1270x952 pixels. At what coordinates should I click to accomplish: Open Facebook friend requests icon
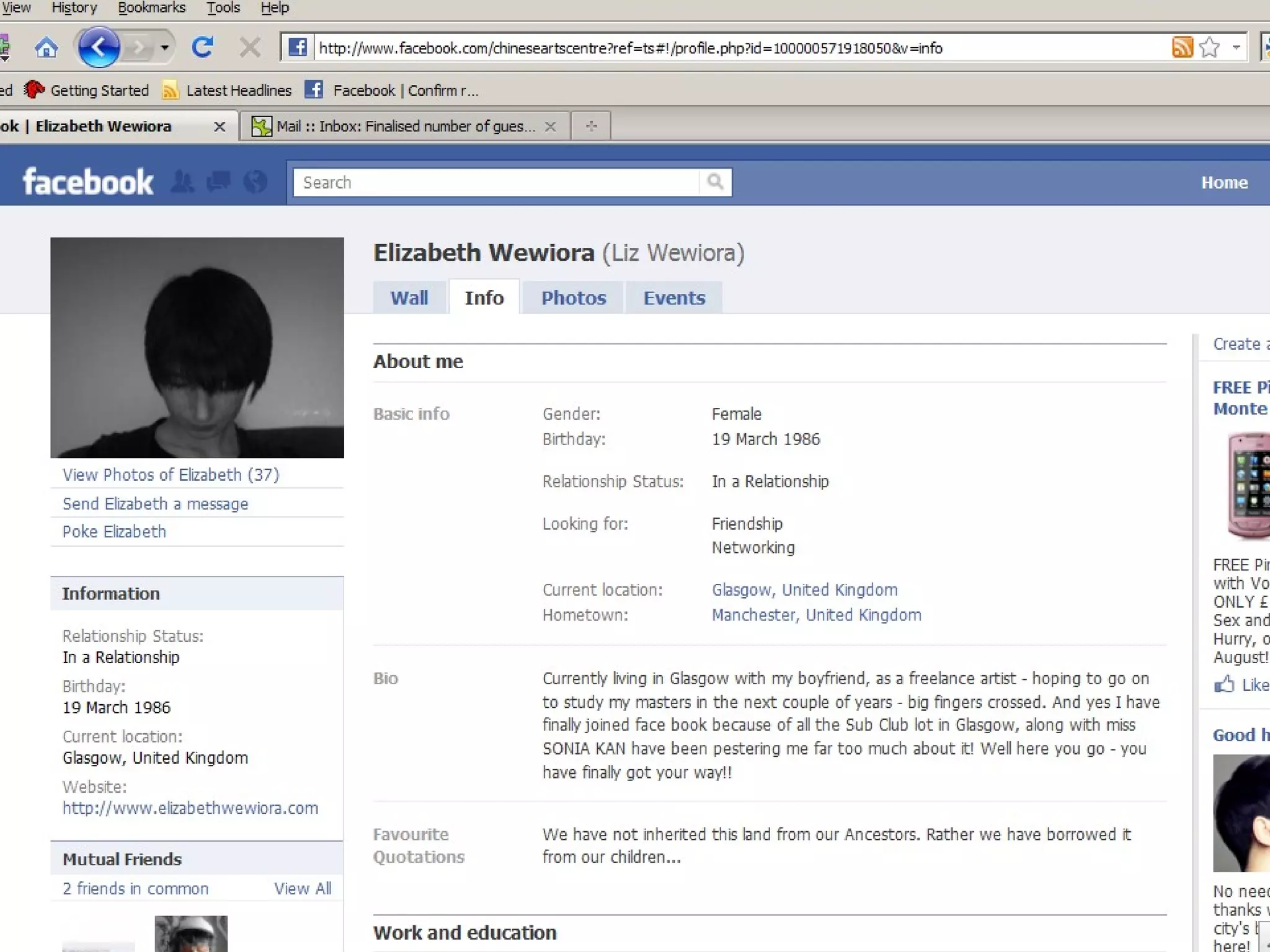click(x=182, y=182)
